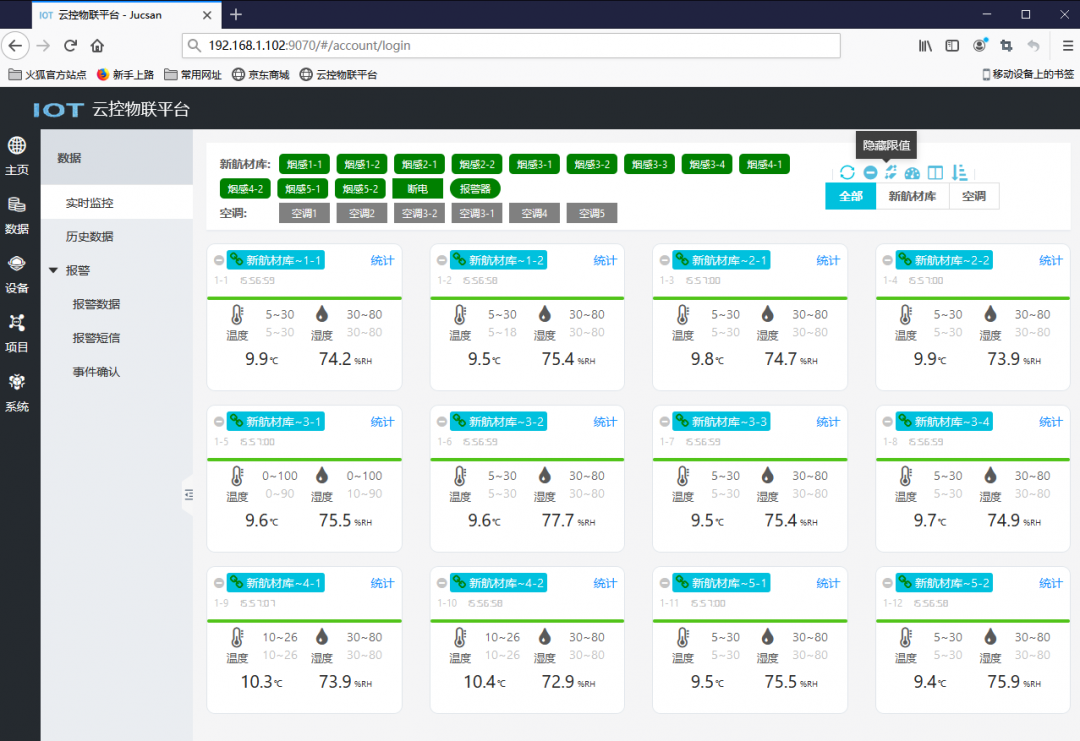The height and width of the screenshot is (741, 1080).
Task: Open 统计 link on 新航材库~3-3 card
Action: tap(828, 421)
